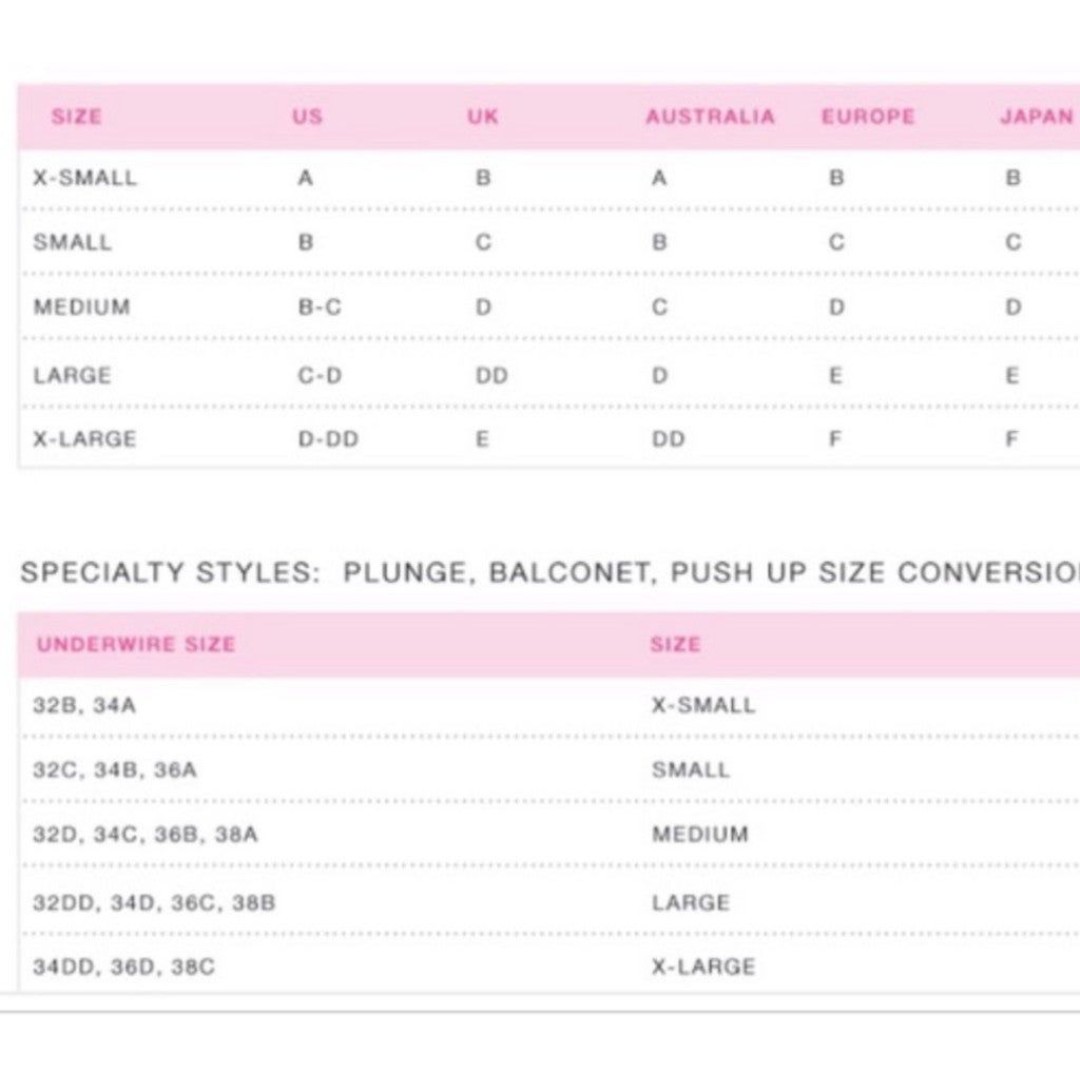Select the 32B, 34A underwire entry

click(85, 706)
